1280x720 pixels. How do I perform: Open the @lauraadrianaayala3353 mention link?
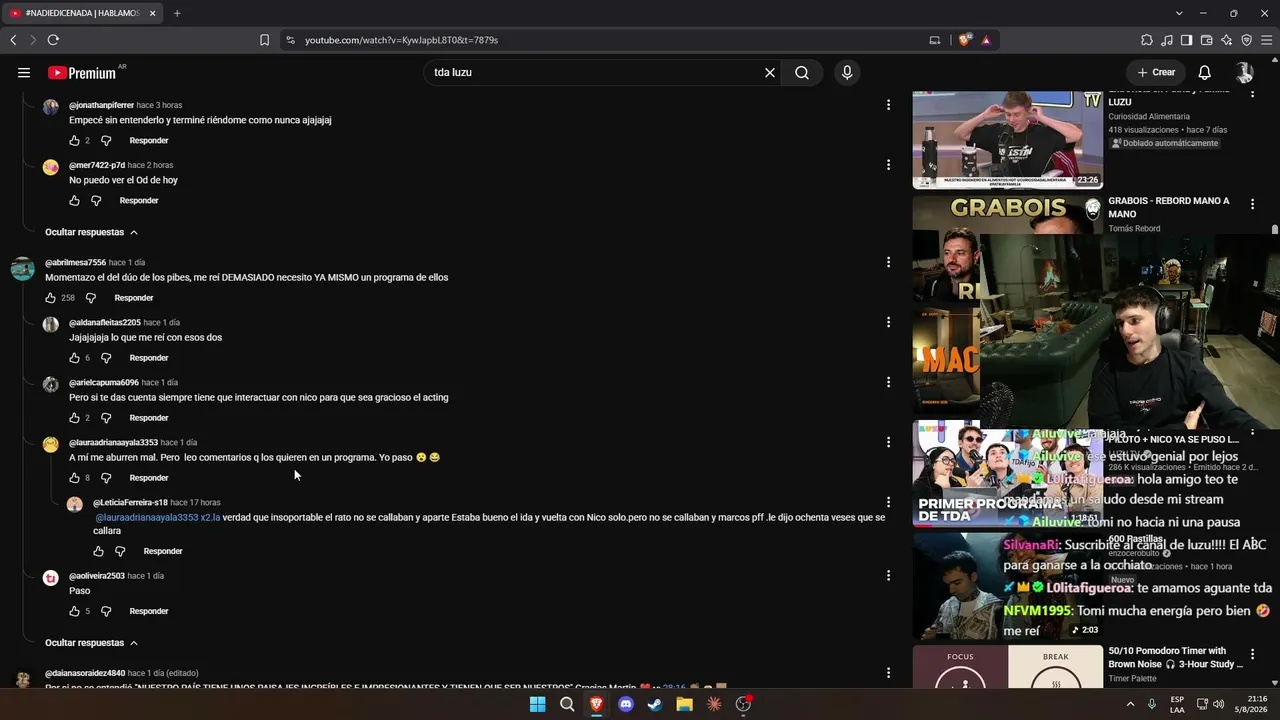146,518
